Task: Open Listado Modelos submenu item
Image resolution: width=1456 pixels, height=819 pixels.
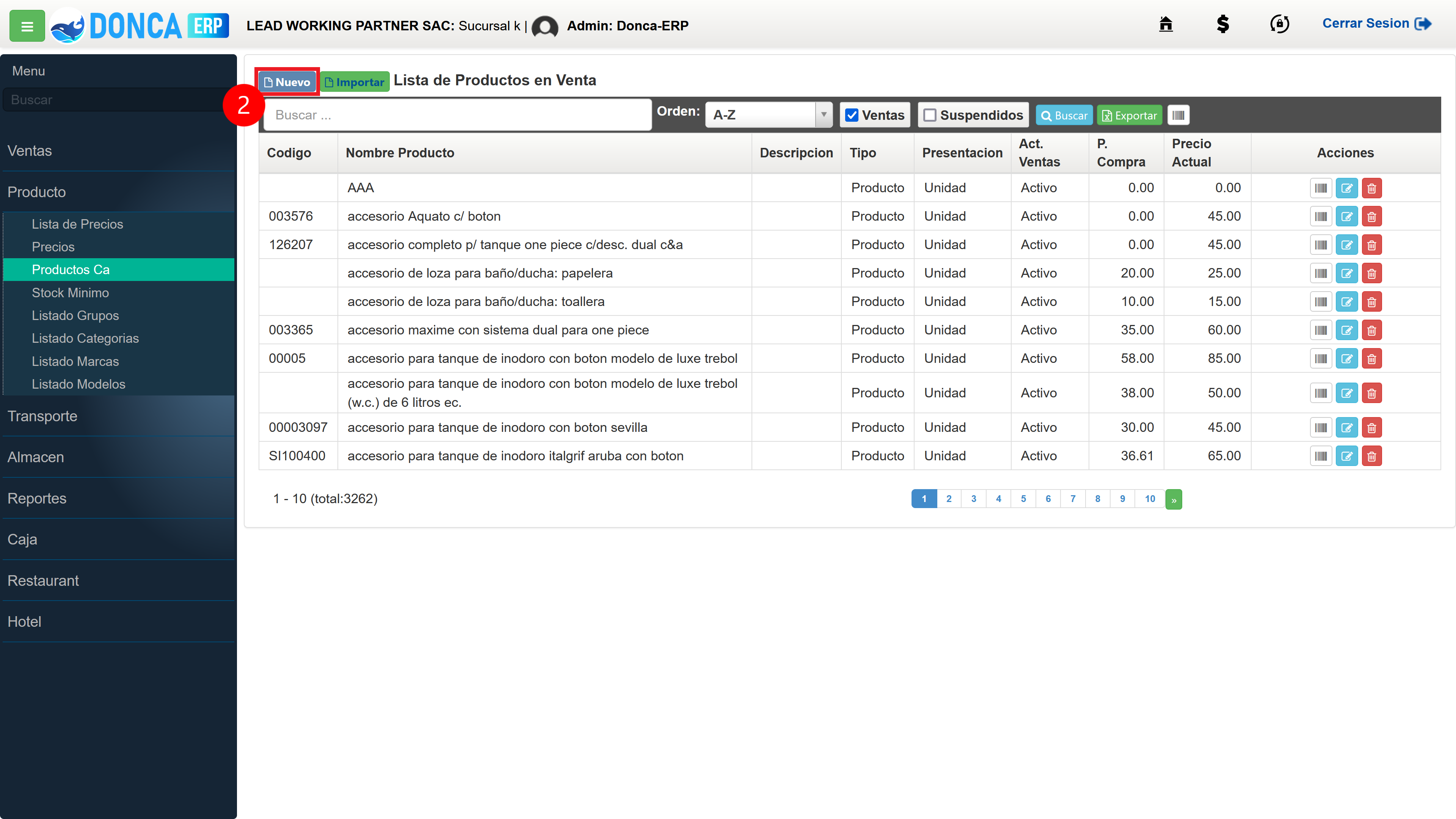Action: coord(119,384)
